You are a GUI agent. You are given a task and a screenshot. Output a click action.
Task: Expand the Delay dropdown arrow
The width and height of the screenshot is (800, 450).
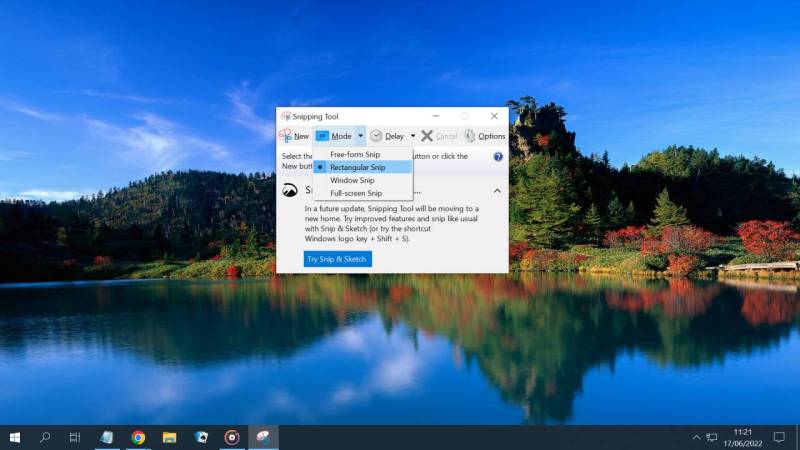[x=413, y=136]
